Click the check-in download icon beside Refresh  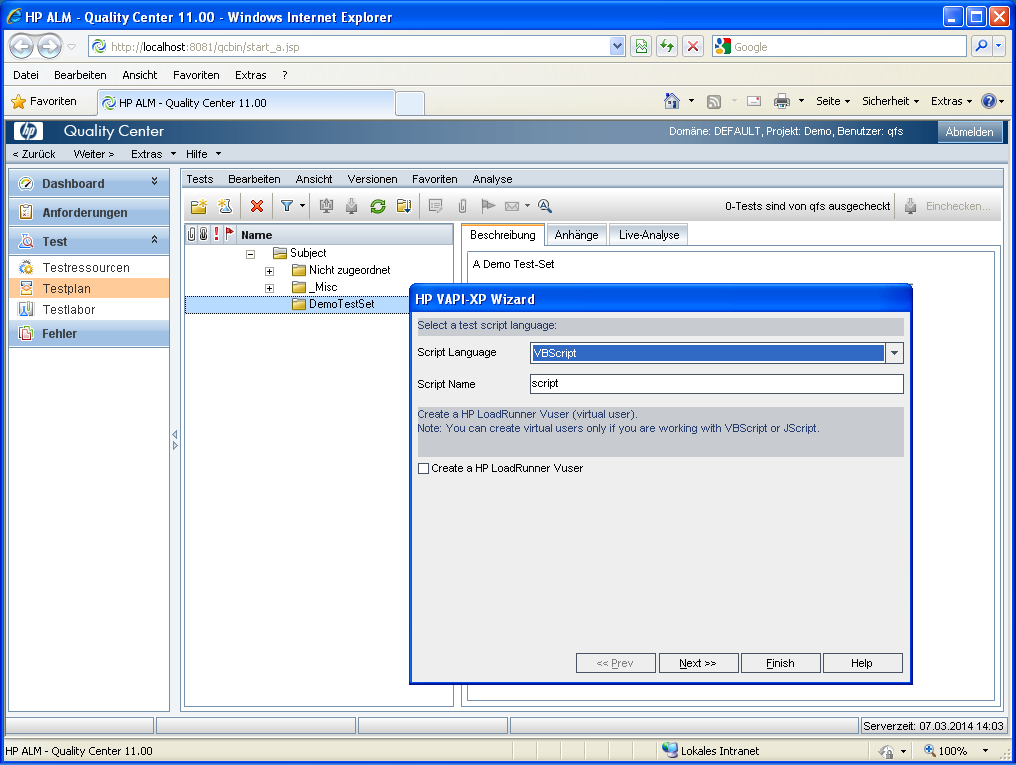pos(352,206)
